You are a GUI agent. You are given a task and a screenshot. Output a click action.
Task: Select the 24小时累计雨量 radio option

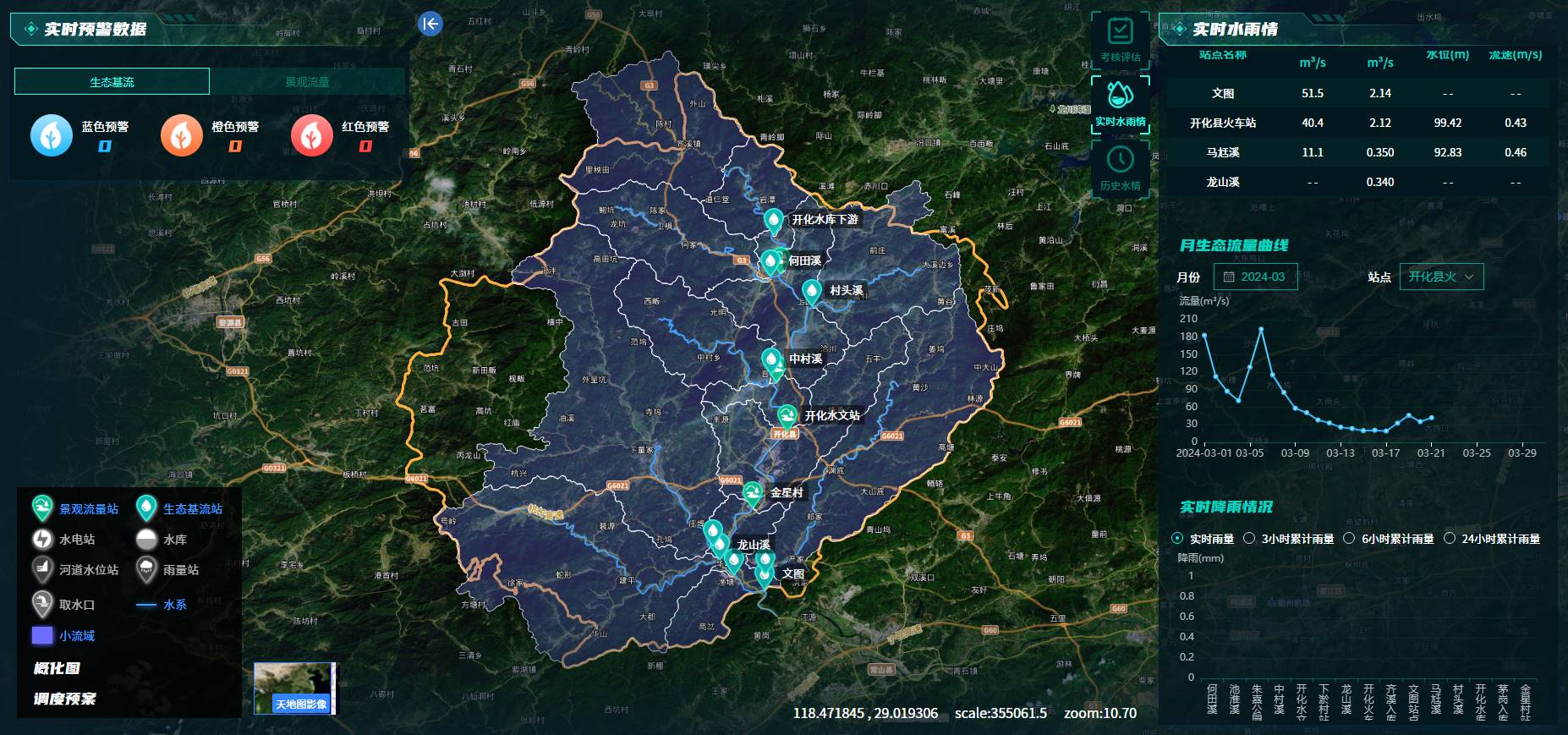point(1492,539)
